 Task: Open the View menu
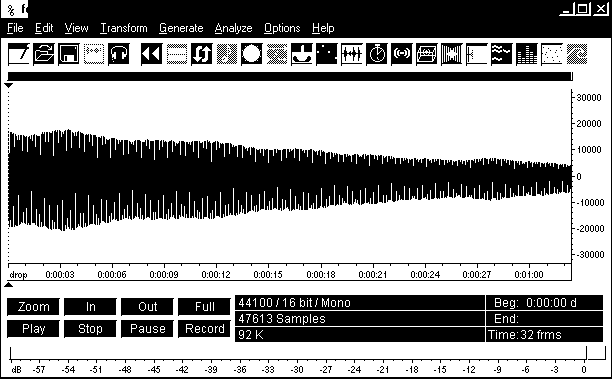tap(76, 28)
